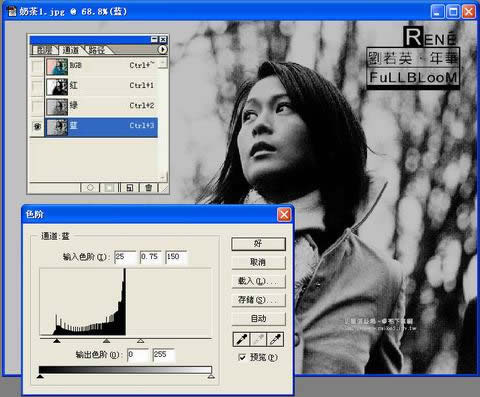480x397 pixels.
Task: Toggle visibility of blue (蓝) channel
Action: pyautogui.click(x=37, y=126)
